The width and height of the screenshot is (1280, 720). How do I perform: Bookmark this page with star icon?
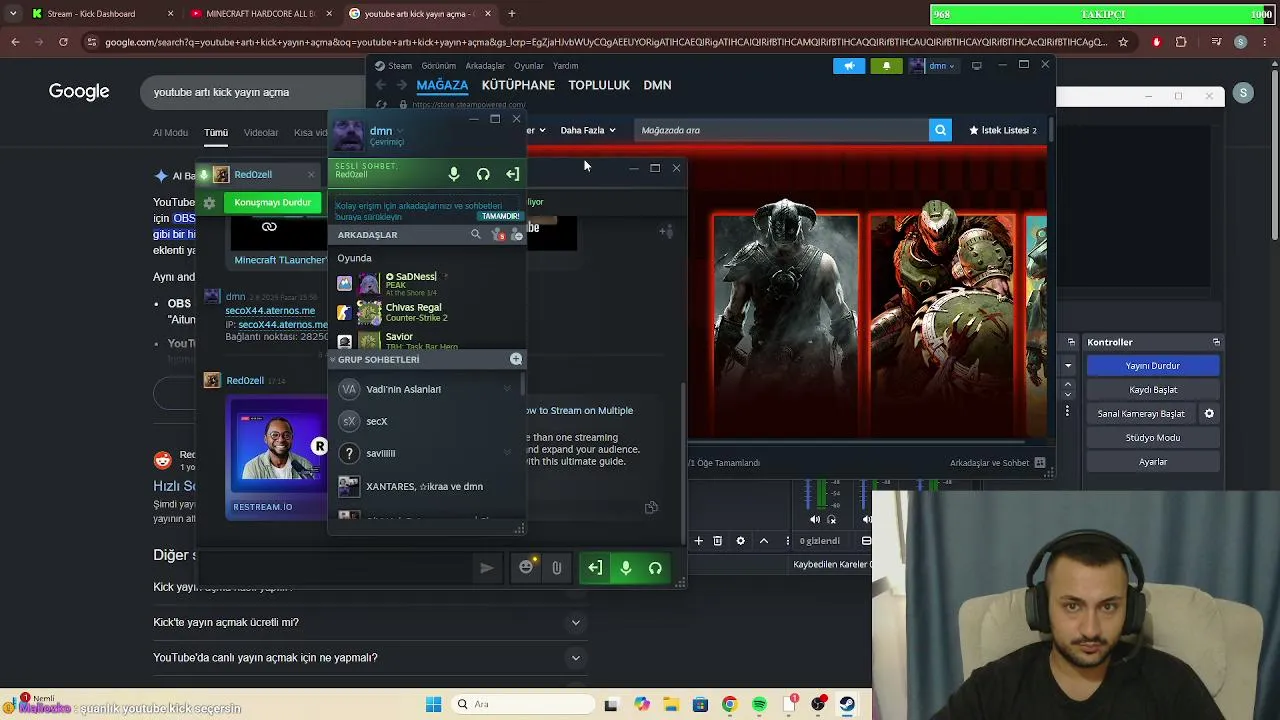tap(1123, 42)
